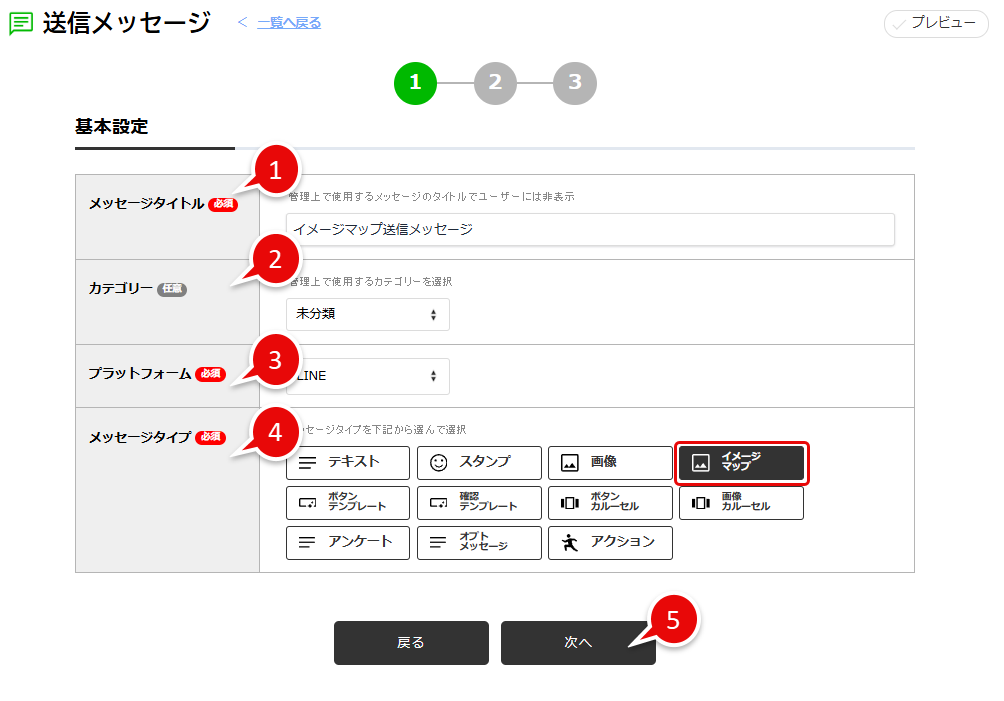Click step 2 in the progress stepper
This screenshot has width=1004, height=701.
click(495, 83)
